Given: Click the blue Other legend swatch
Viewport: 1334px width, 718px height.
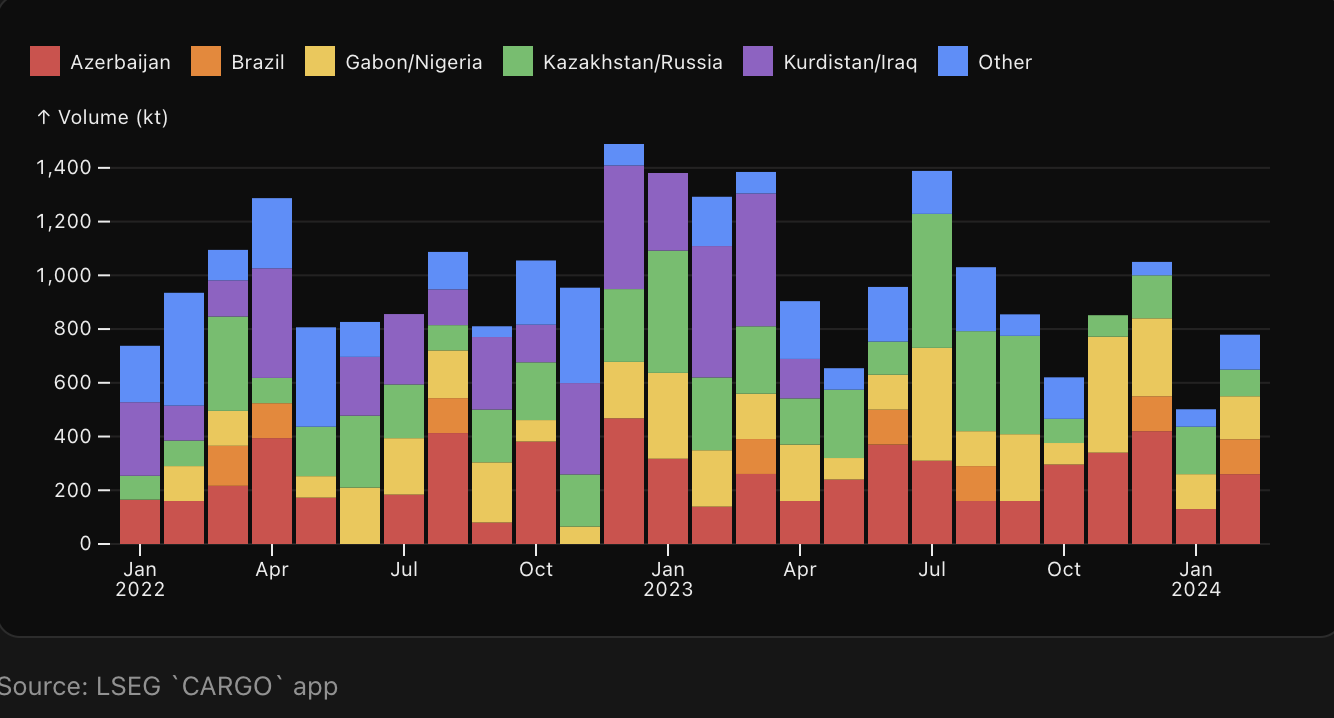Looking at the screenshot, I should (x=953, y=62).
